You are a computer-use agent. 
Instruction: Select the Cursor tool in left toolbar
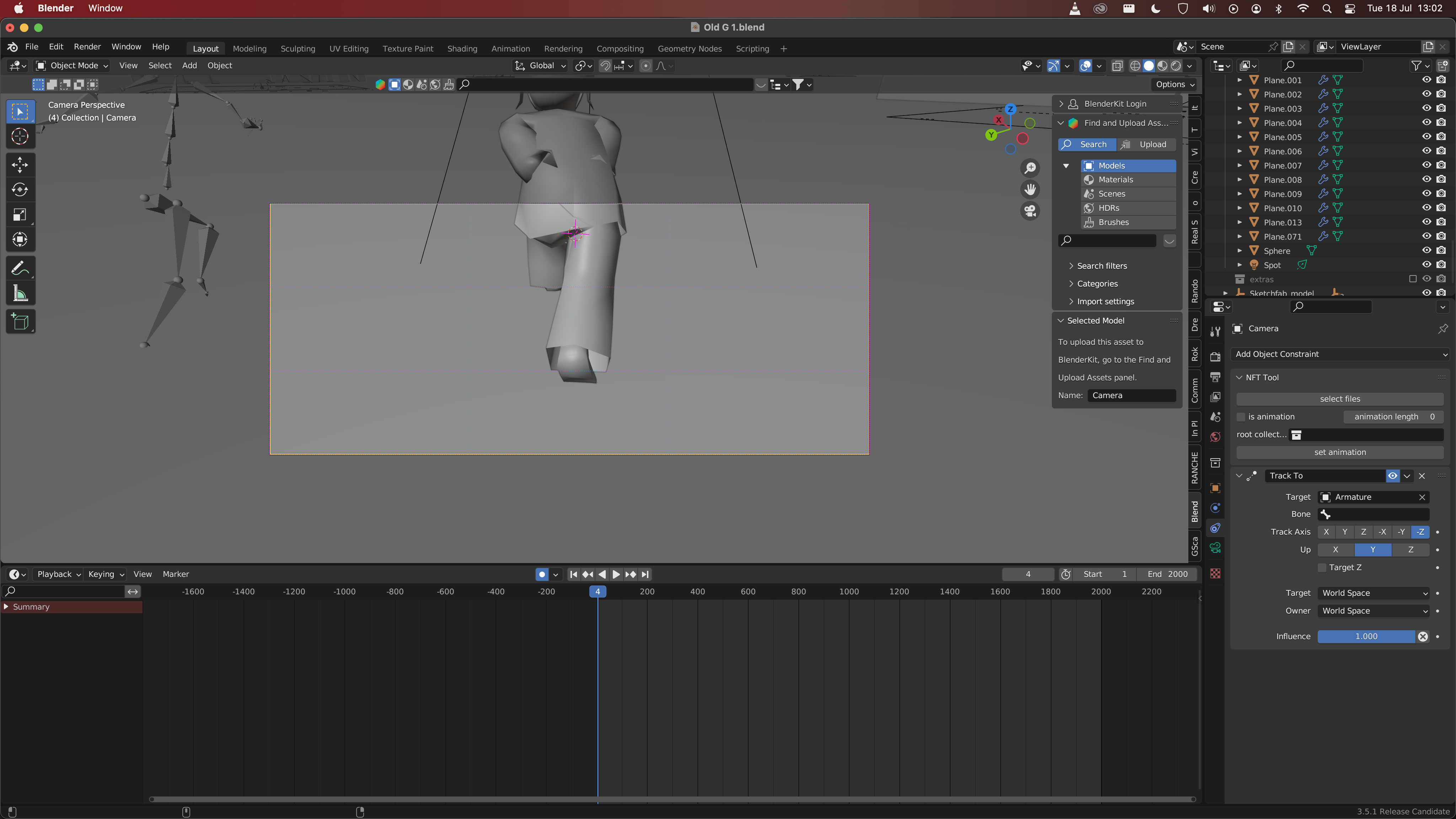[x=20, y=136]
